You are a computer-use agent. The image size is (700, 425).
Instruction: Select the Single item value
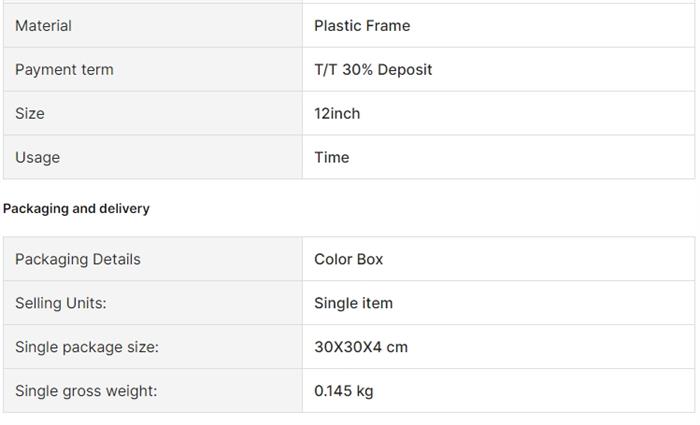click(354, 303)
